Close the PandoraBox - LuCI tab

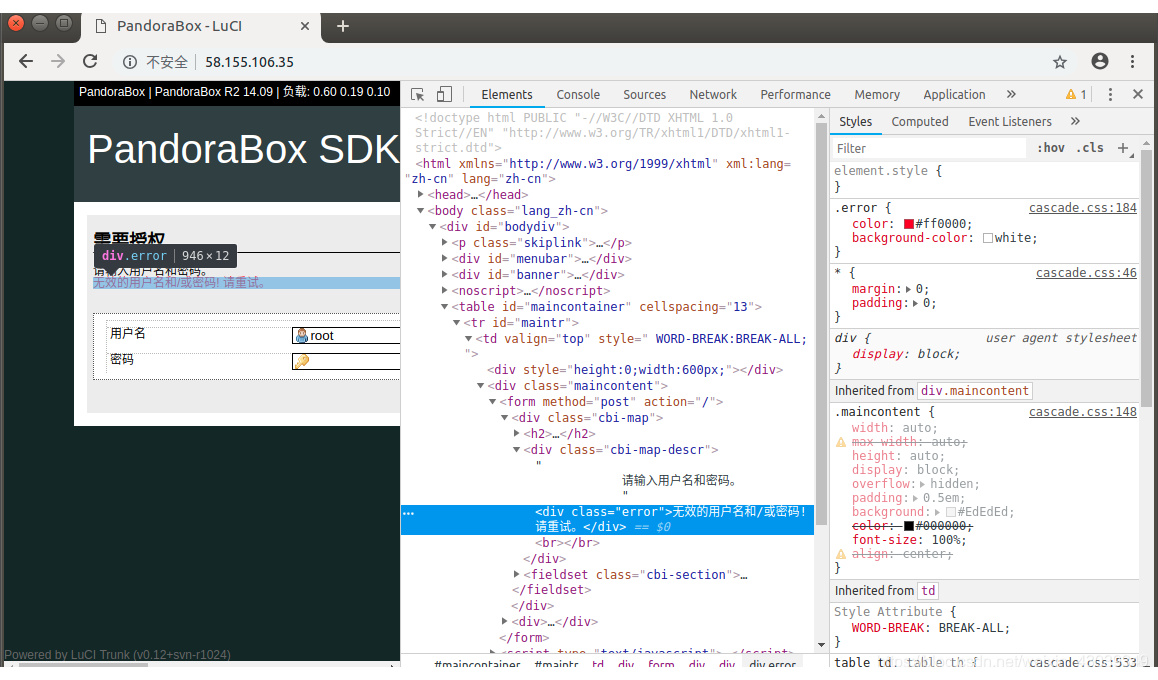pos(305,26)
